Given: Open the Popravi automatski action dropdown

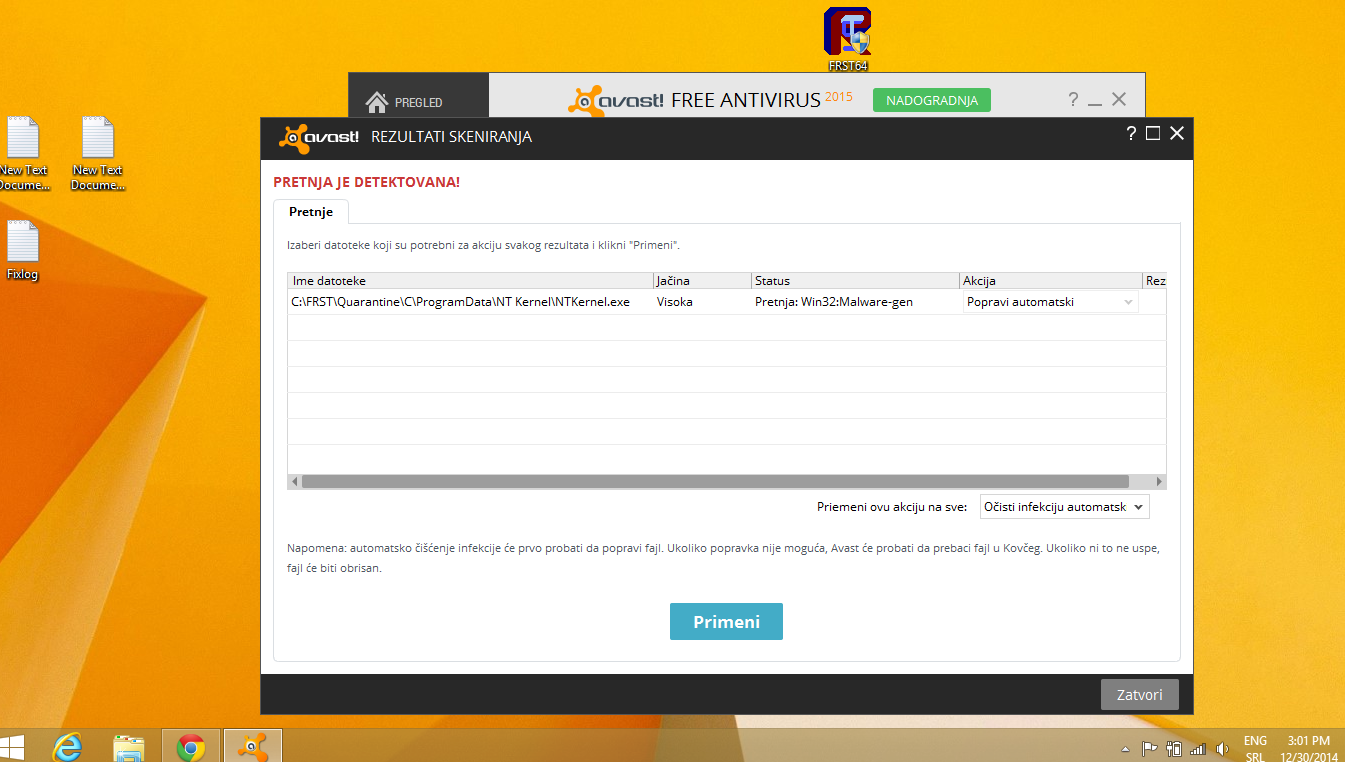Looking at the screenshot, I should click(1050, 302).
